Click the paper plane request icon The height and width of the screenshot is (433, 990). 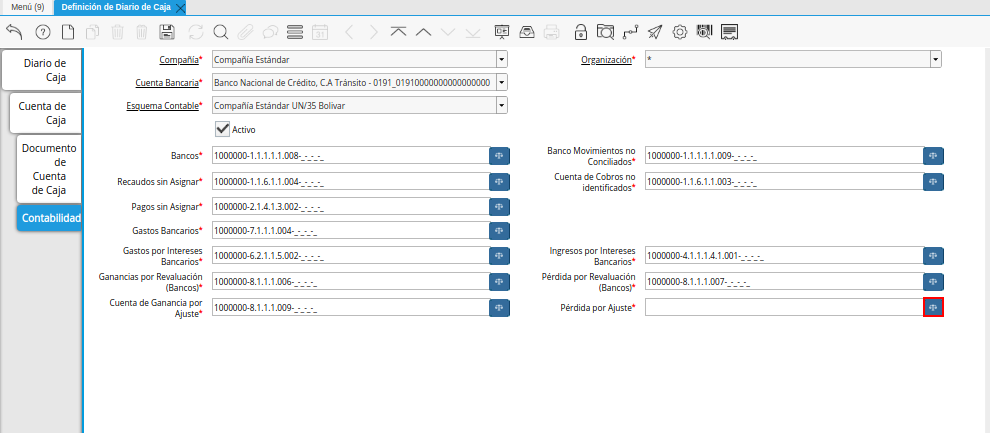coord(655,32)
